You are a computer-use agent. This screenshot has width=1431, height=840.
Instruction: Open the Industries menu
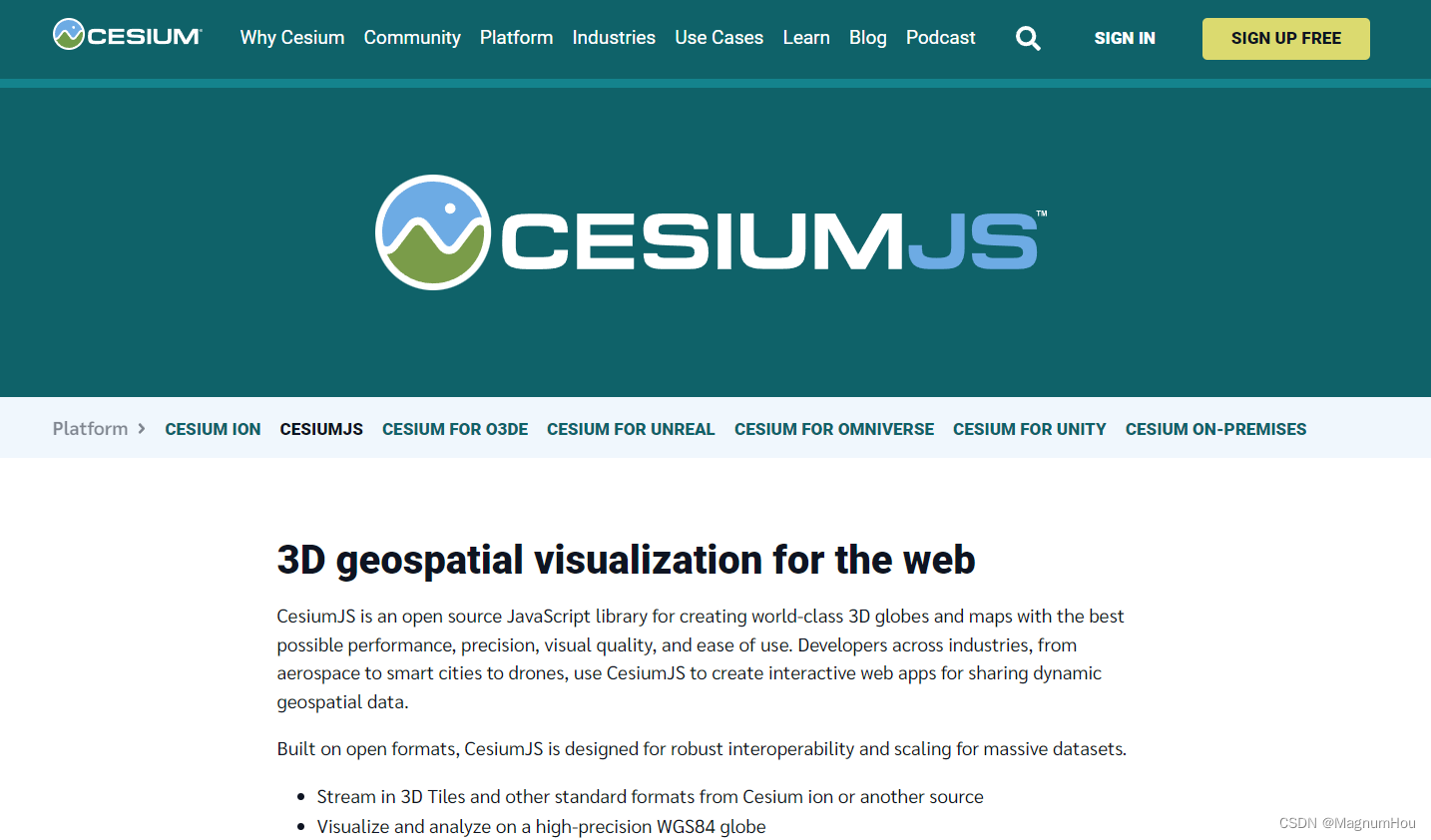click(614, 38)
